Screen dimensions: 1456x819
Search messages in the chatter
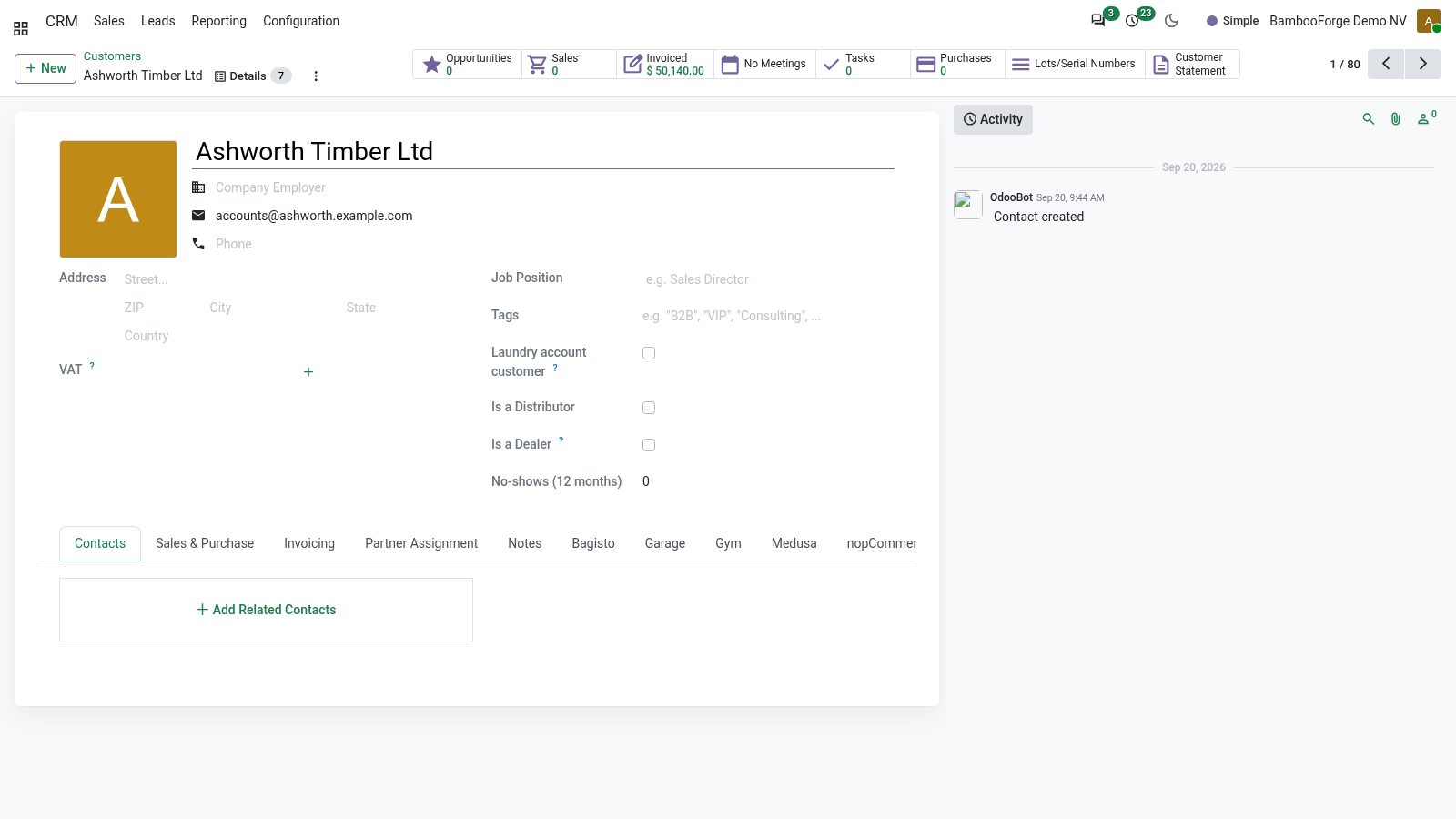click(1368, 119)
